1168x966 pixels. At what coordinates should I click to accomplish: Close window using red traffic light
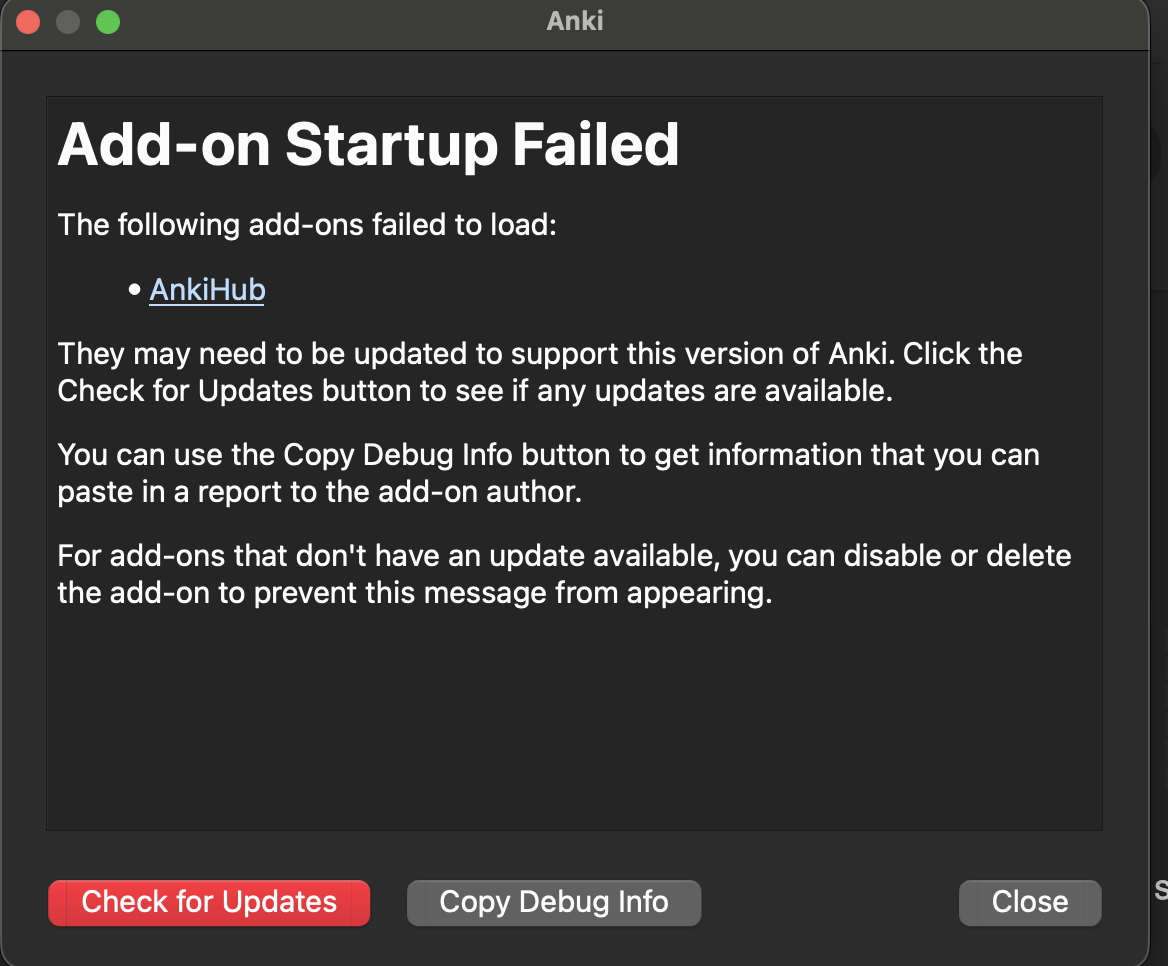pos(28,22)
